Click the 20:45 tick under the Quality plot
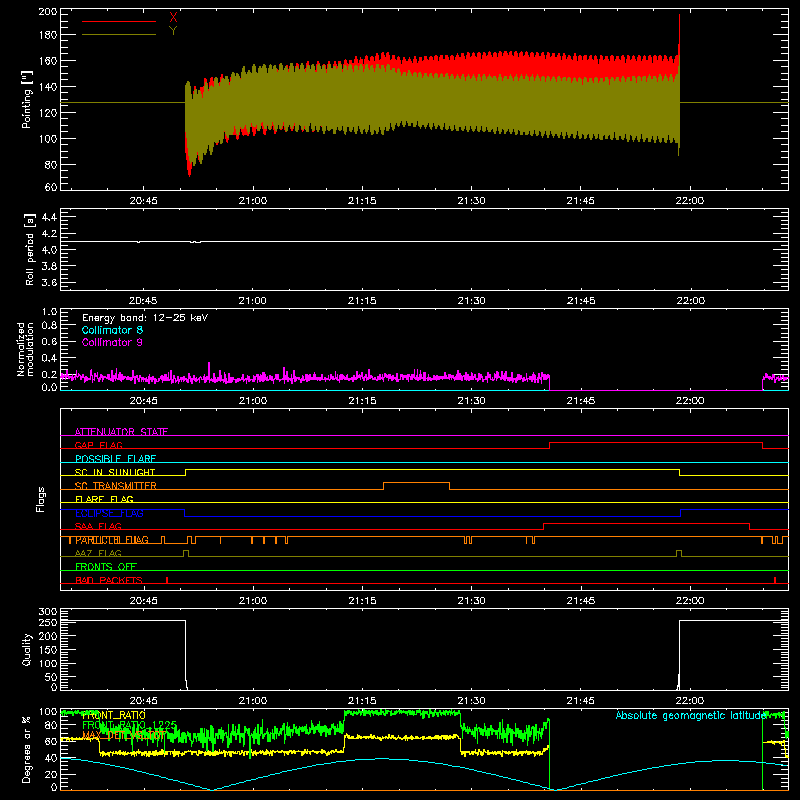Viewport: 800px width, 800px height. click(x=143, y=701)
